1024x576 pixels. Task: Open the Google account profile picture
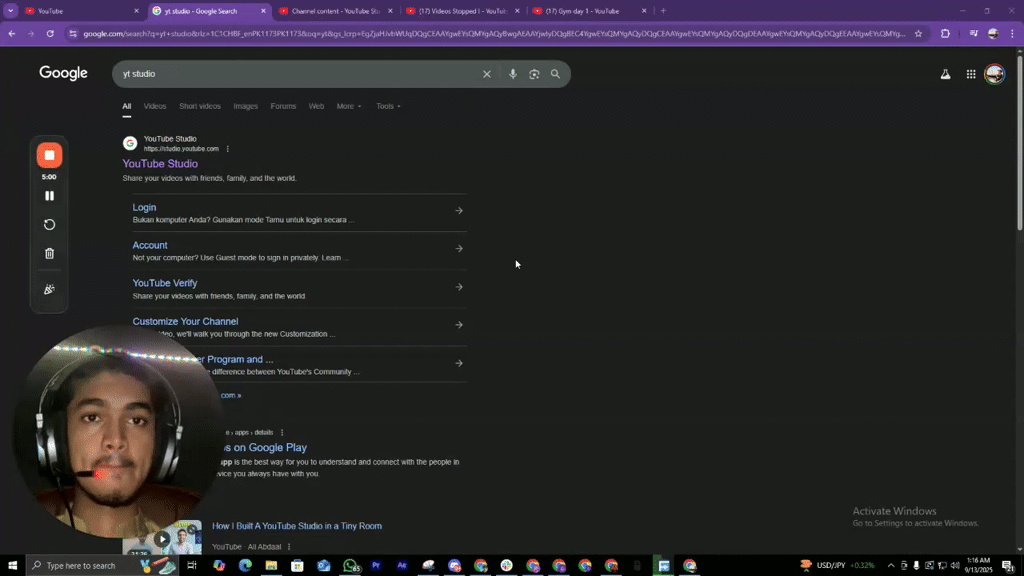[995, 74]
